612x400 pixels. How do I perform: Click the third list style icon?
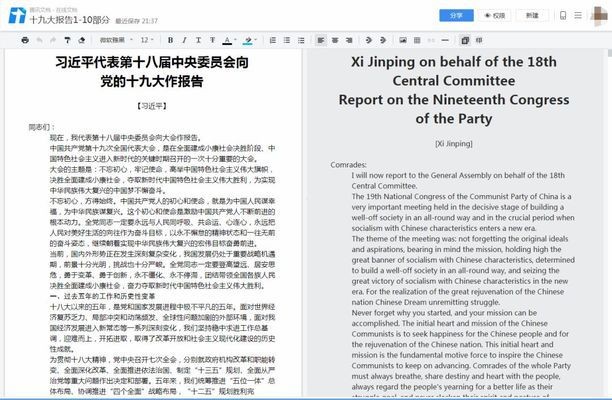(301, 40)
